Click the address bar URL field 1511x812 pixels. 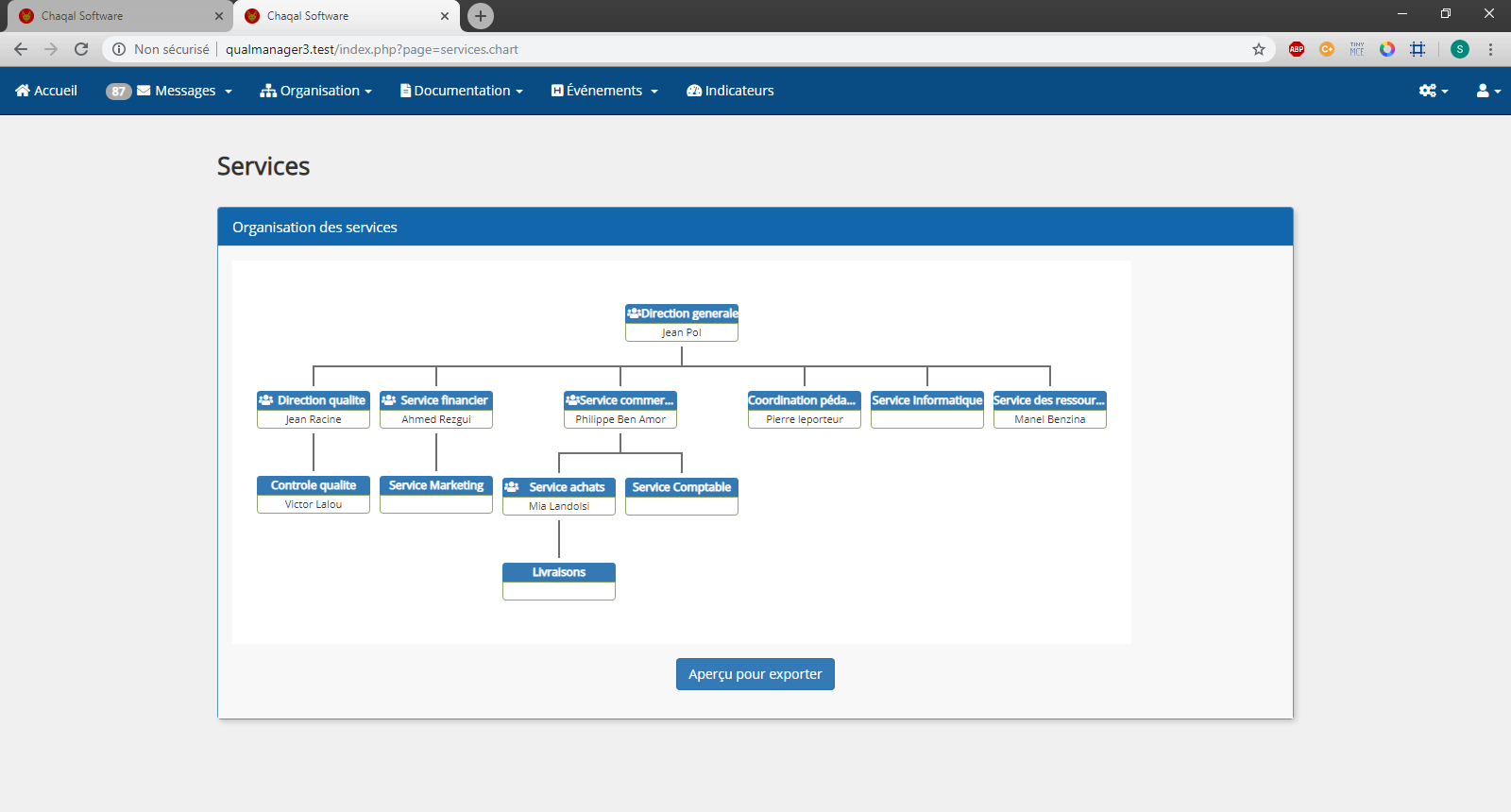(x=661, y=49)
